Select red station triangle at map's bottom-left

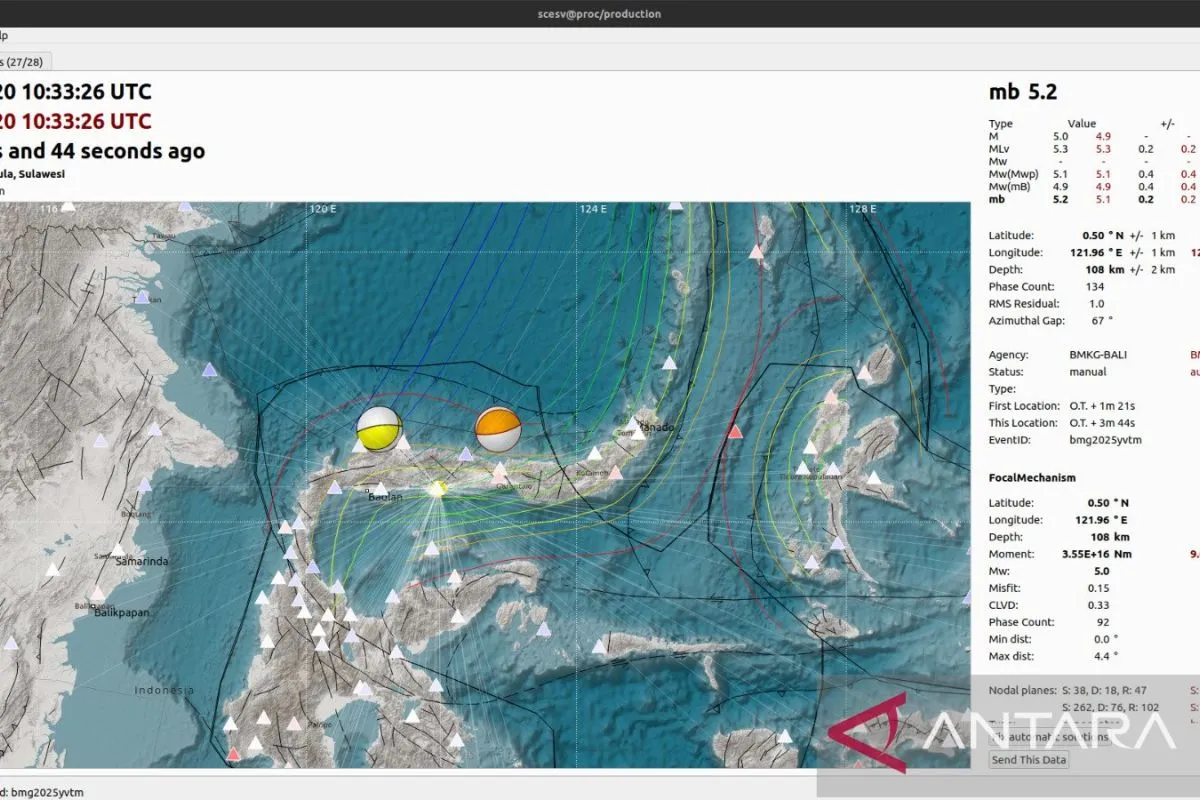tap(233, 754)
